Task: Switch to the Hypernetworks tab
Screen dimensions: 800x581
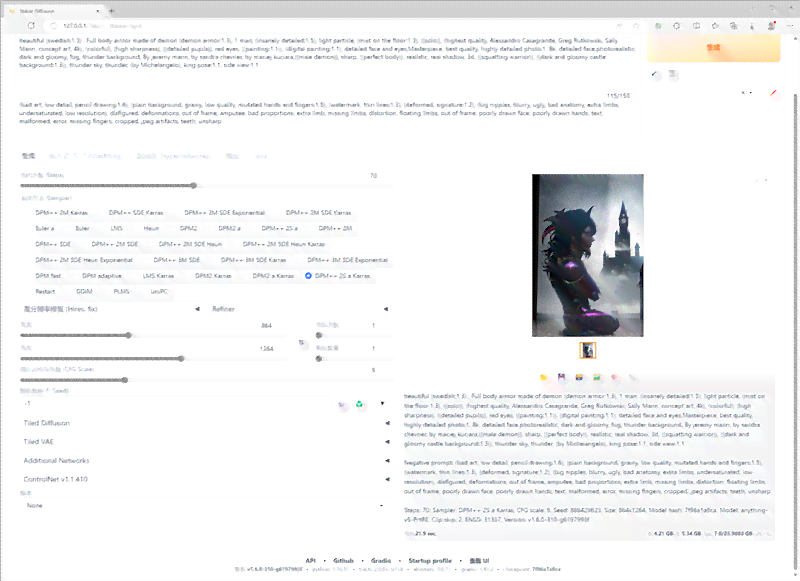Action: pos(173,156)
